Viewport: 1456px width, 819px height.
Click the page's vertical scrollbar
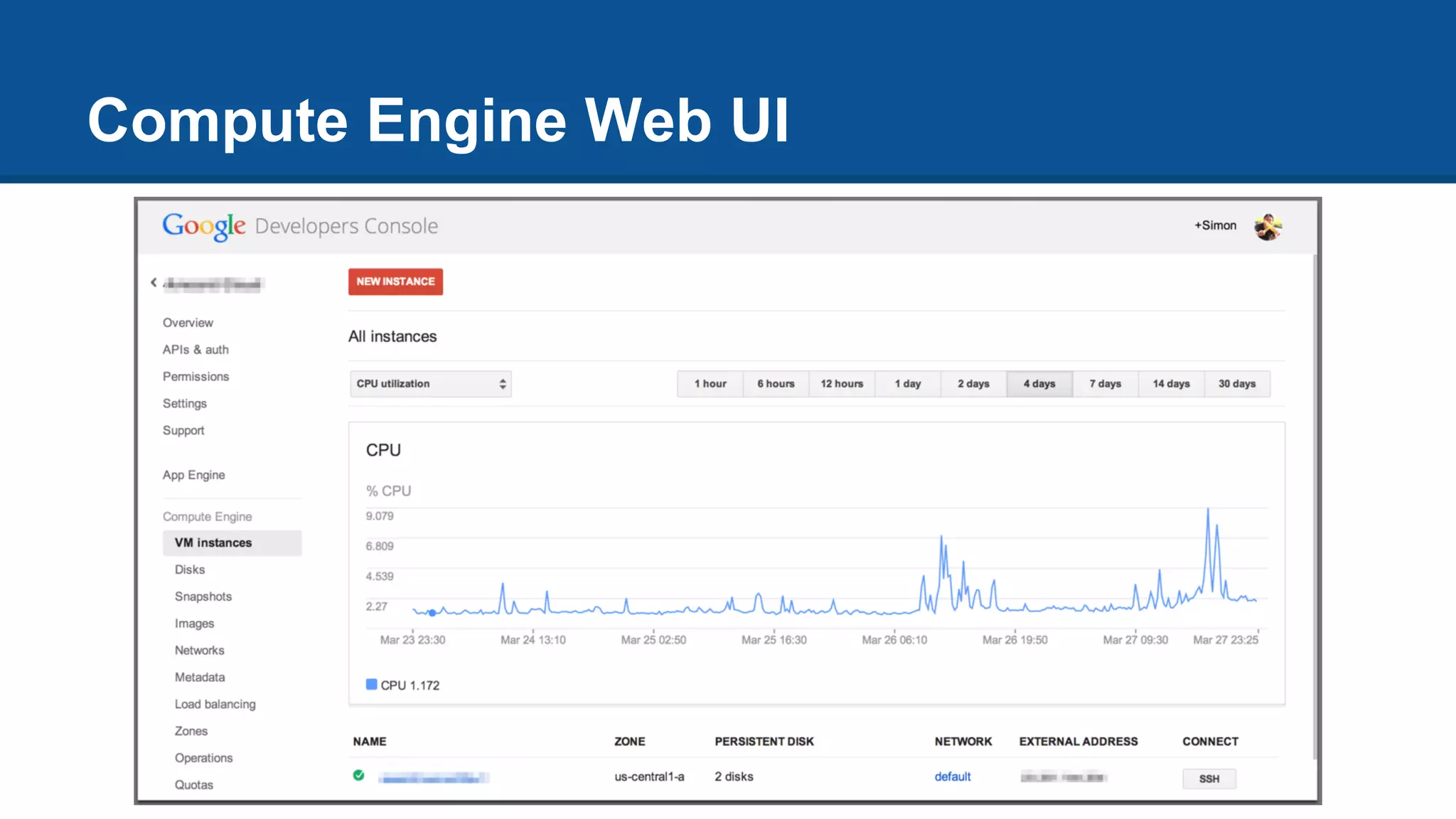coord(1315,506)
